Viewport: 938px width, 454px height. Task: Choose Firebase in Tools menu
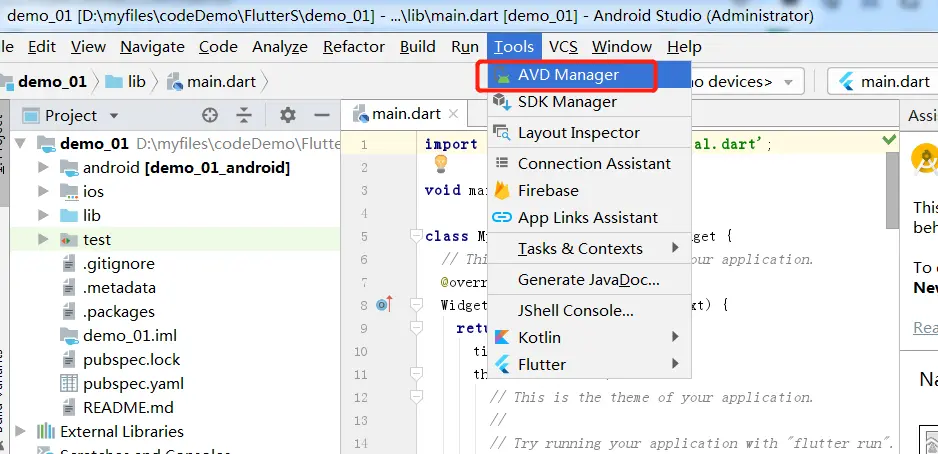(589, 190)
